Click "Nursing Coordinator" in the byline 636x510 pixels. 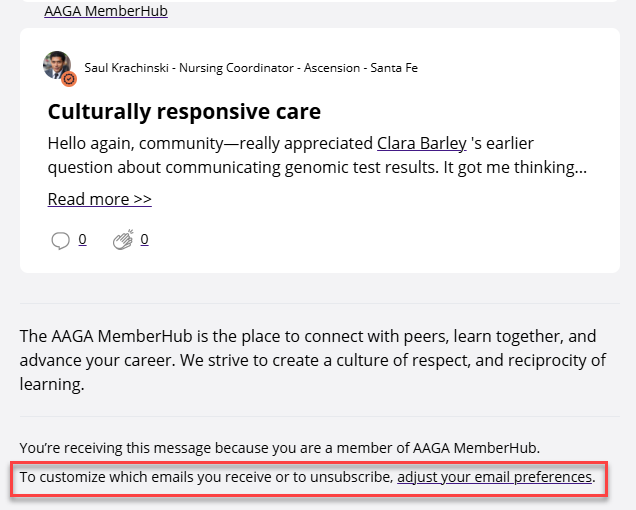[x=235, y=68]
